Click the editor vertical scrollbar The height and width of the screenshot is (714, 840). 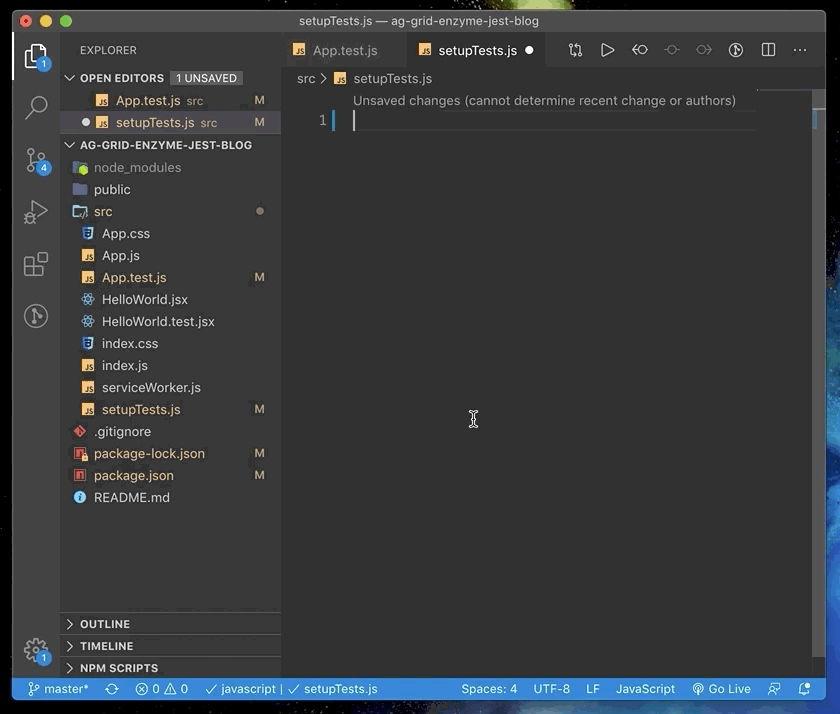pyautogui.click(x=818, y=375)
